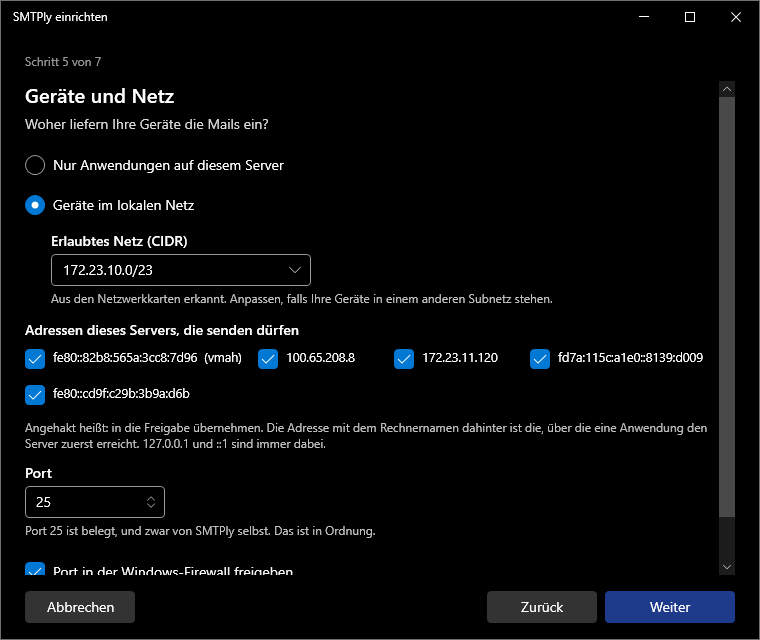Image resolution: width=760 pixels, height=640 pixels.
Task: Decrease the port with the stepper down arrow
Action: [151, 506]
